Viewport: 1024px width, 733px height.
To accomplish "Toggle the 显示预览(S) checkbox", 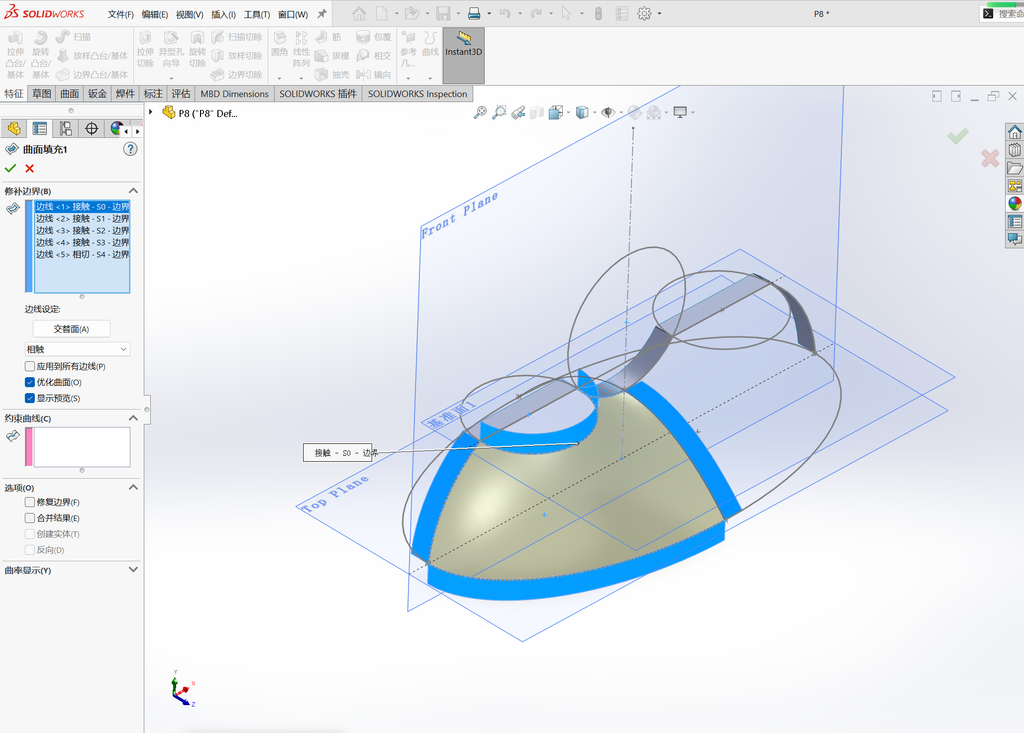I will (30, 398).
